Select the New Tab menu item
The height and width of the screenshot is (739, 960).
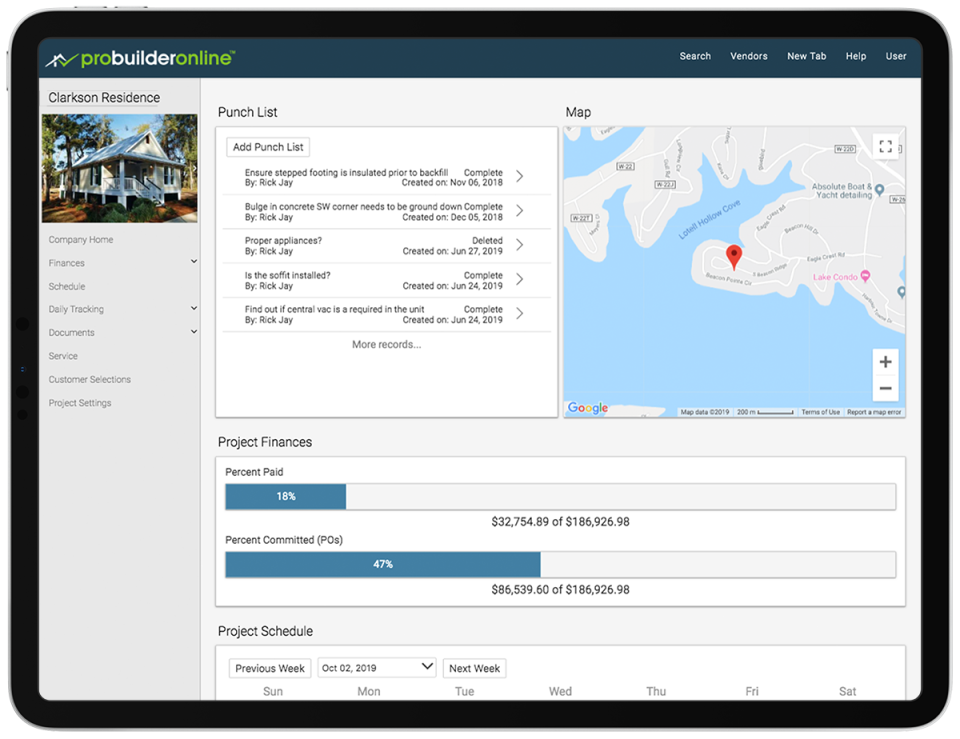807,56
